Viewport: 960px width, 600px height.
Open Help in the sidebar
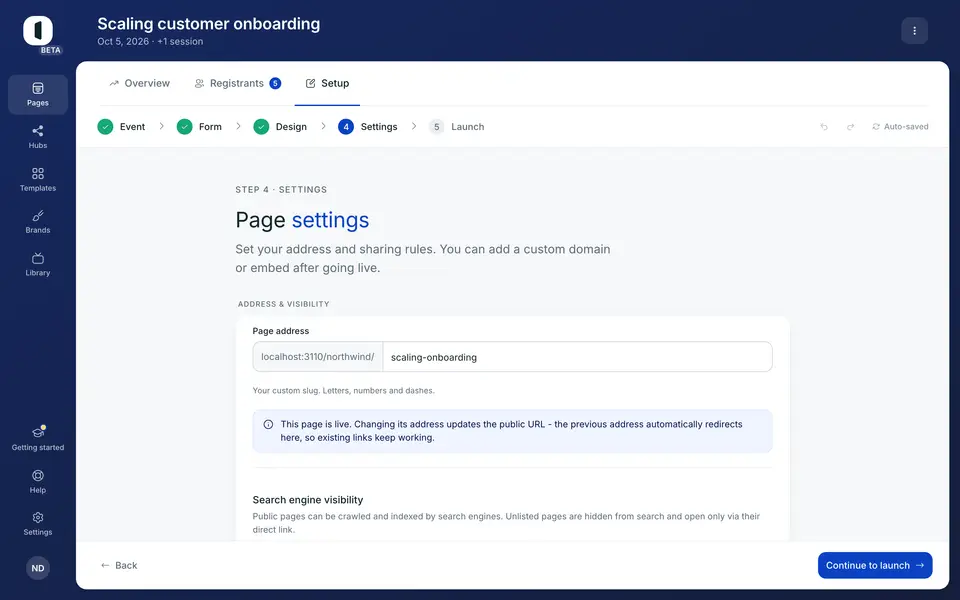[38, 481]
